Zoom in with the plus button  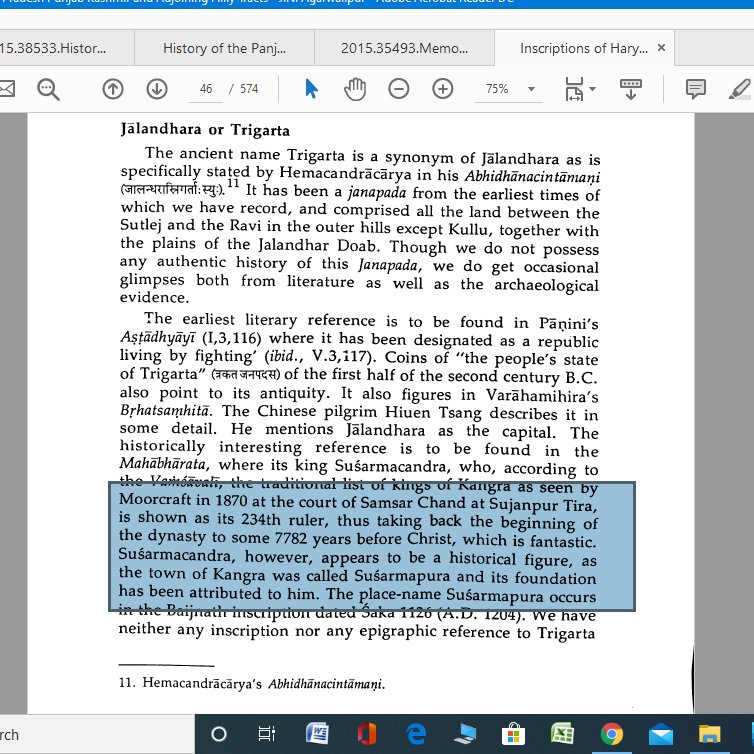[442, 89]
